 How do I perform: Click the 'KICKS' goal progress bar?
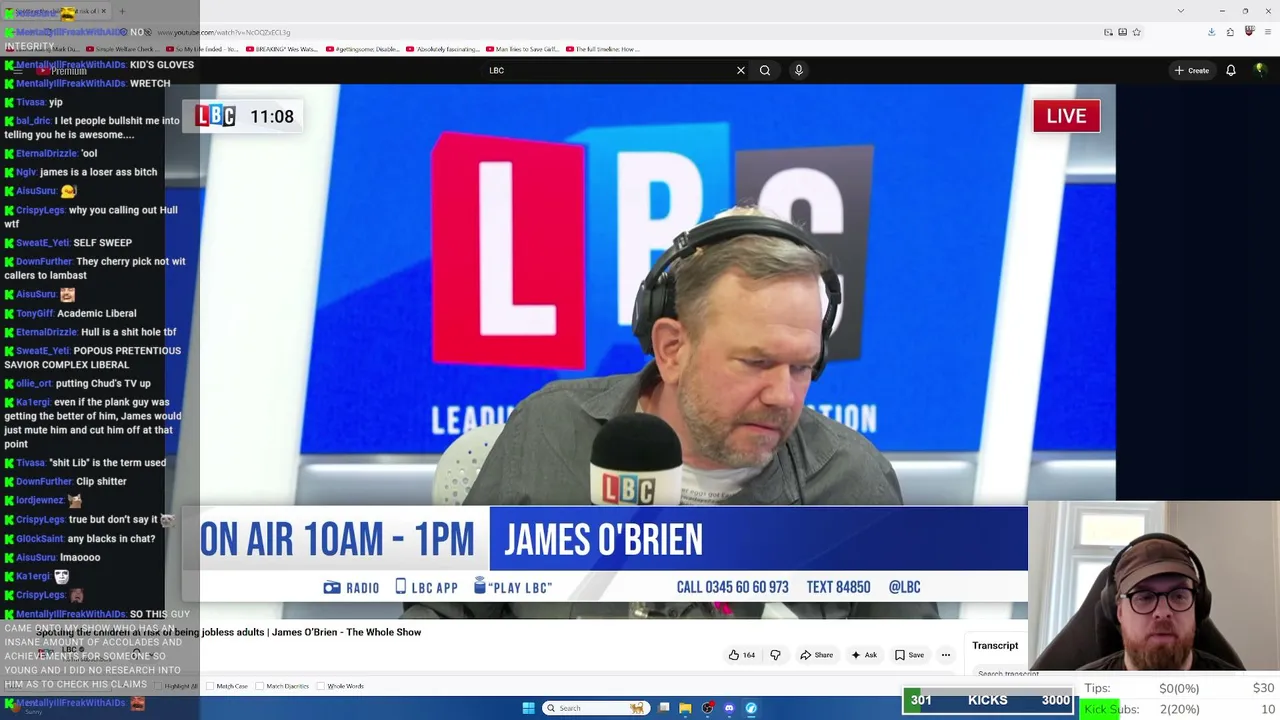click(x=988, y=700)
